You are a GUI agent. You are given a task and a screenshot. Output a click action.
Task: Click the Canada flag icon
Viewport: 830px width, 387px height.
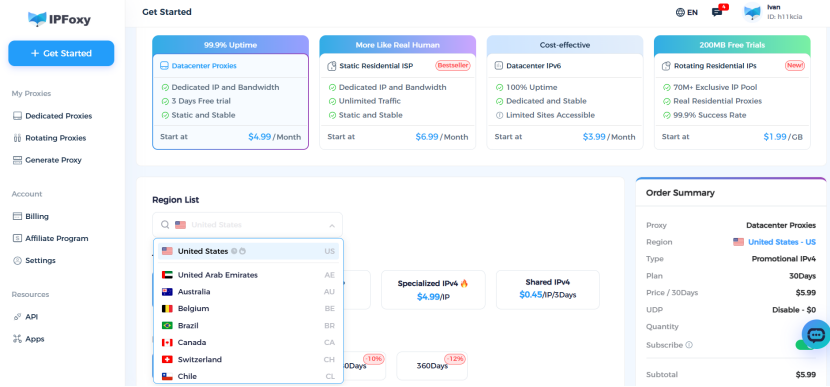pyautogui.click(x=167, y=343)
